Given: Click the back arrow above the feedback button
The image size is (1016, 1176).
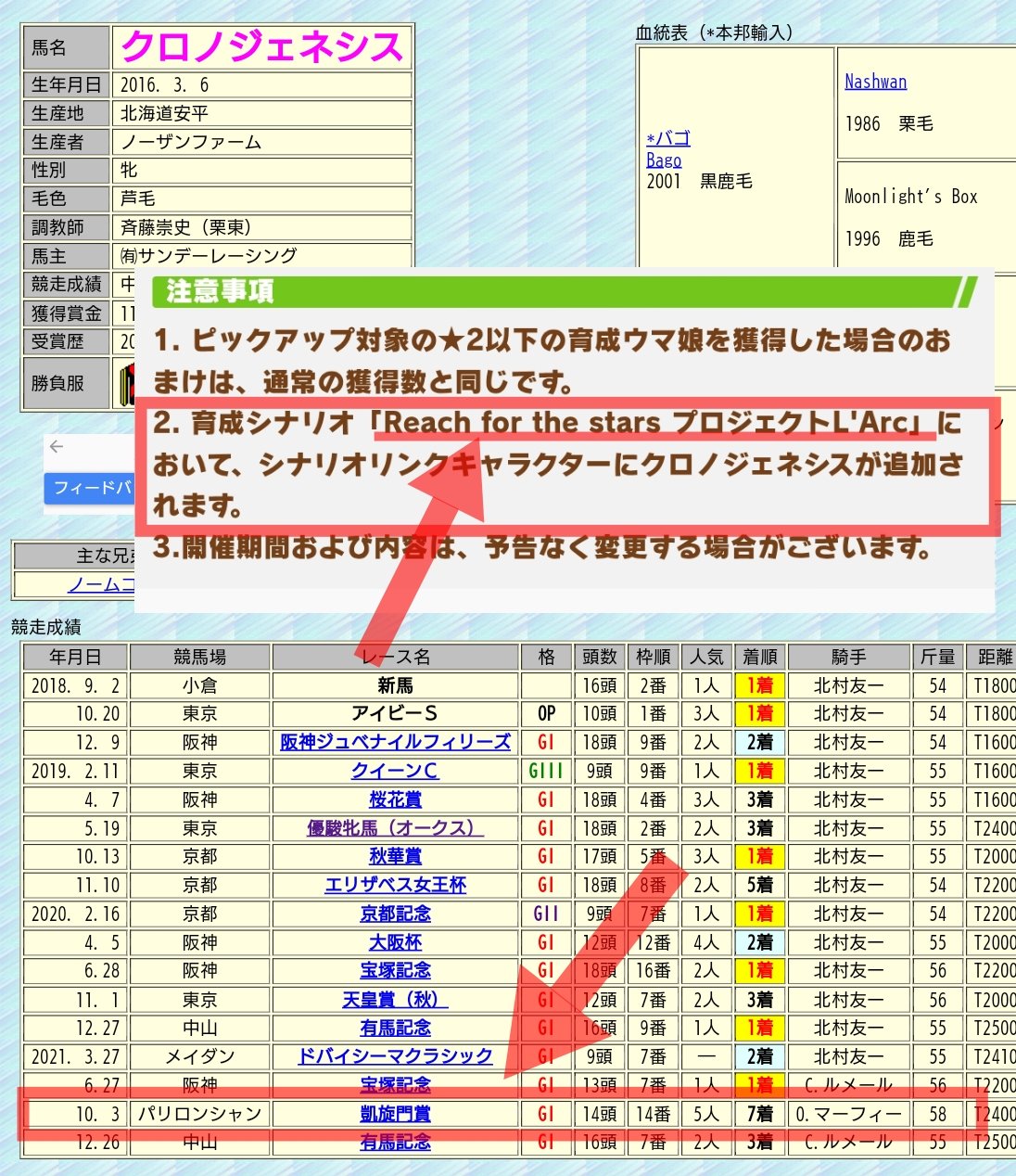Looking at the screenshot, I should click(57, 447).
